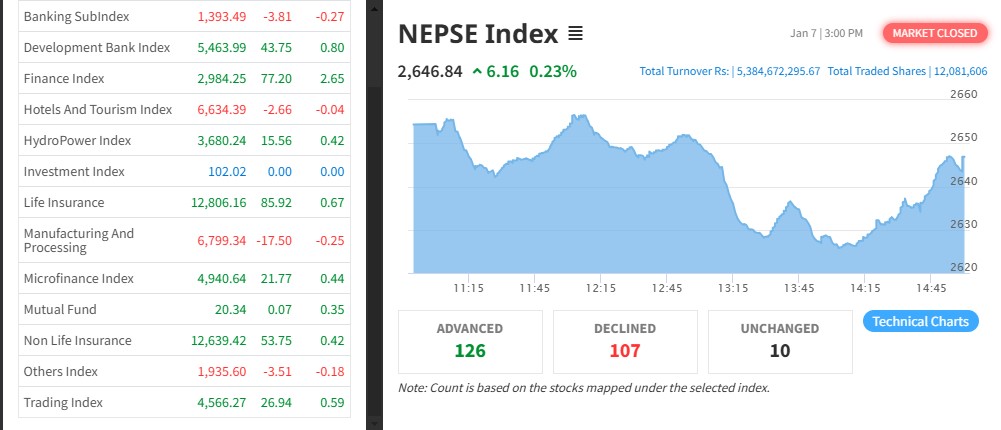Open HydroPower Index details
Screen dimensions: 1001x430
tap(77, 141)
